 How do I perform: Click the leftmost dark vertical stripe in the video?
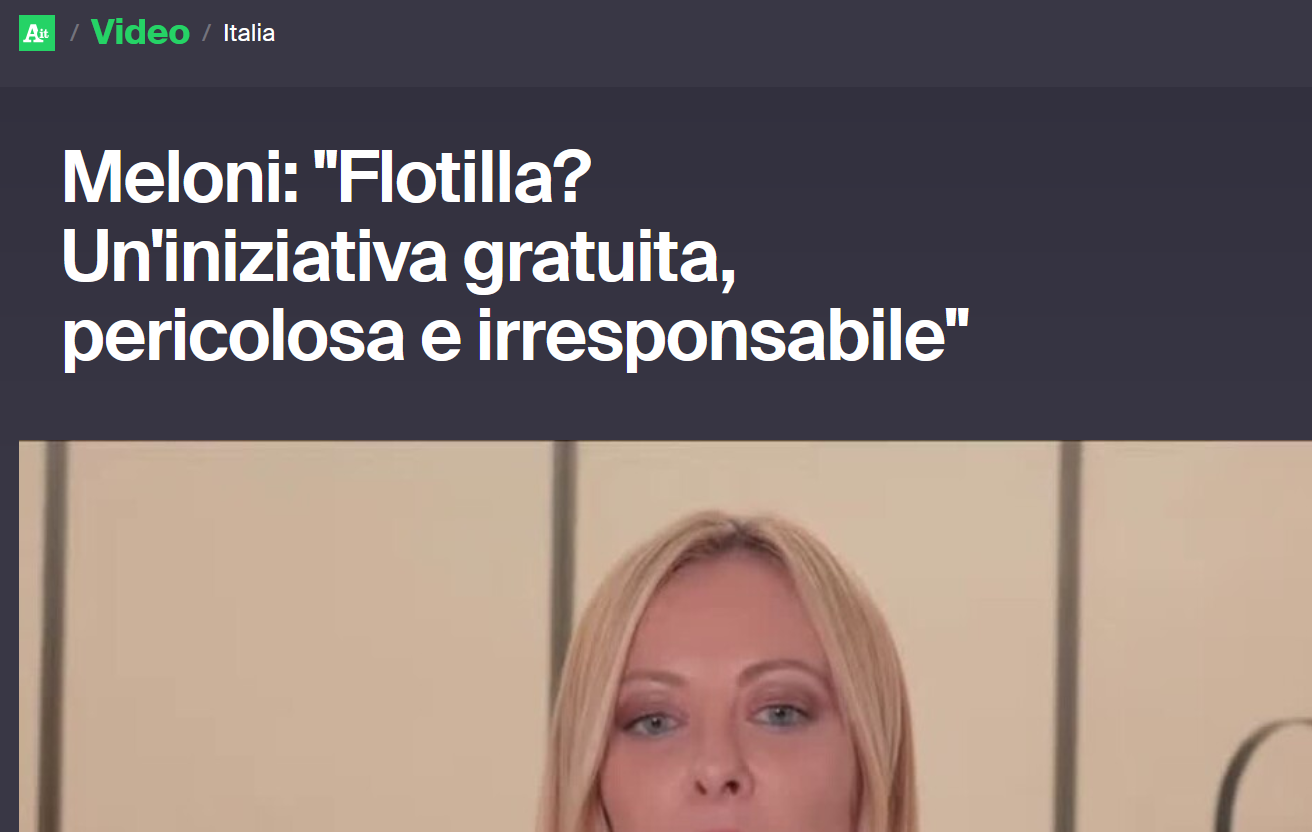pyautogui.click(x=53, y=636)
